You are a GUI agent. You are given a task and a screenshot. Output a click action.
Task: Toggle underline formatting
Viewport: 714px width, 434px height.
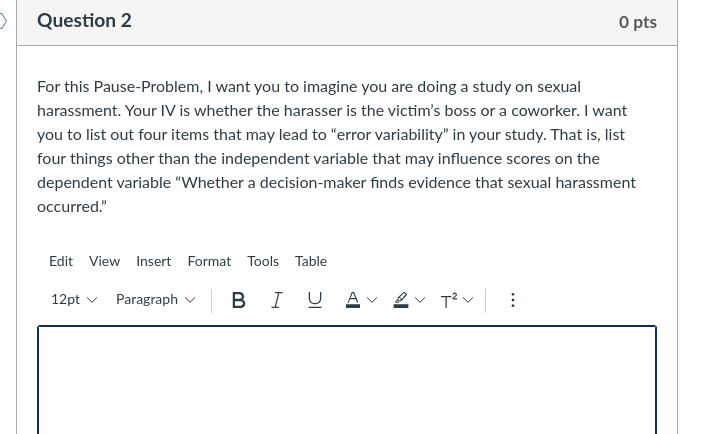[315, 300]
